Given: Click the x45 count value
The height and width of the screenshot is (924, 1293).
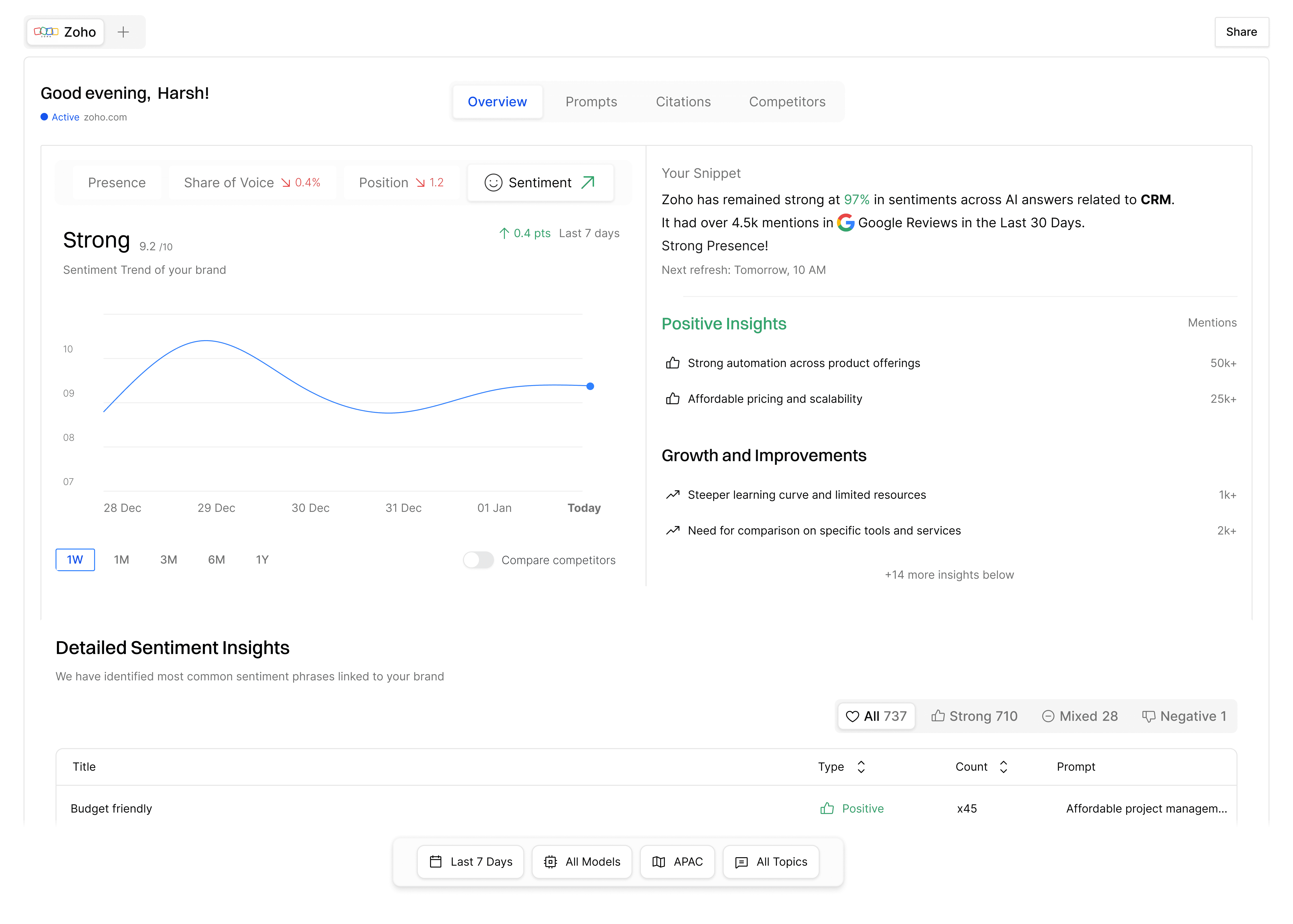Looking at the screenshot, I should 967,808.
